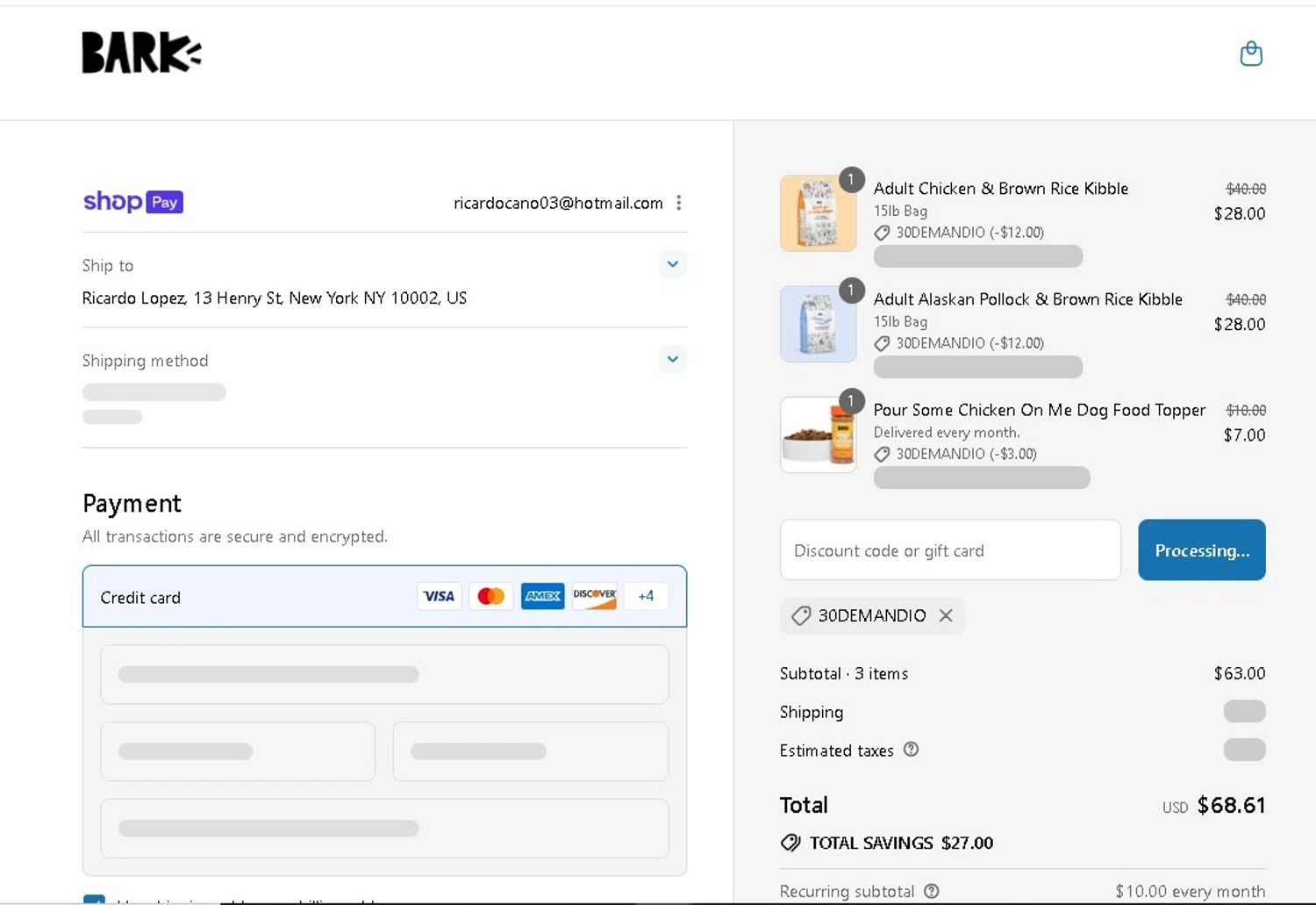Click quantity badge on Chicken Kibble thumbnail
The height and width of the screenshot is (905, 1316).
click(x=851, y=180)
